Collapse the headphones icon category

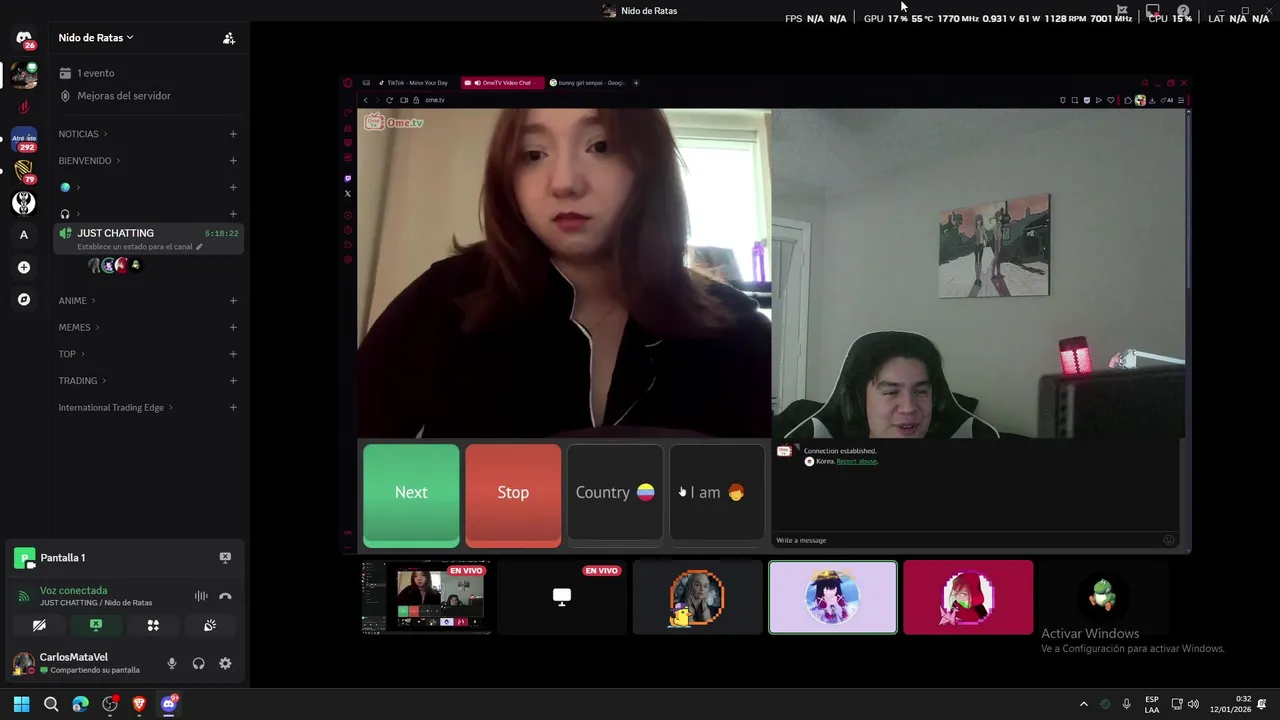coord(70,214)
